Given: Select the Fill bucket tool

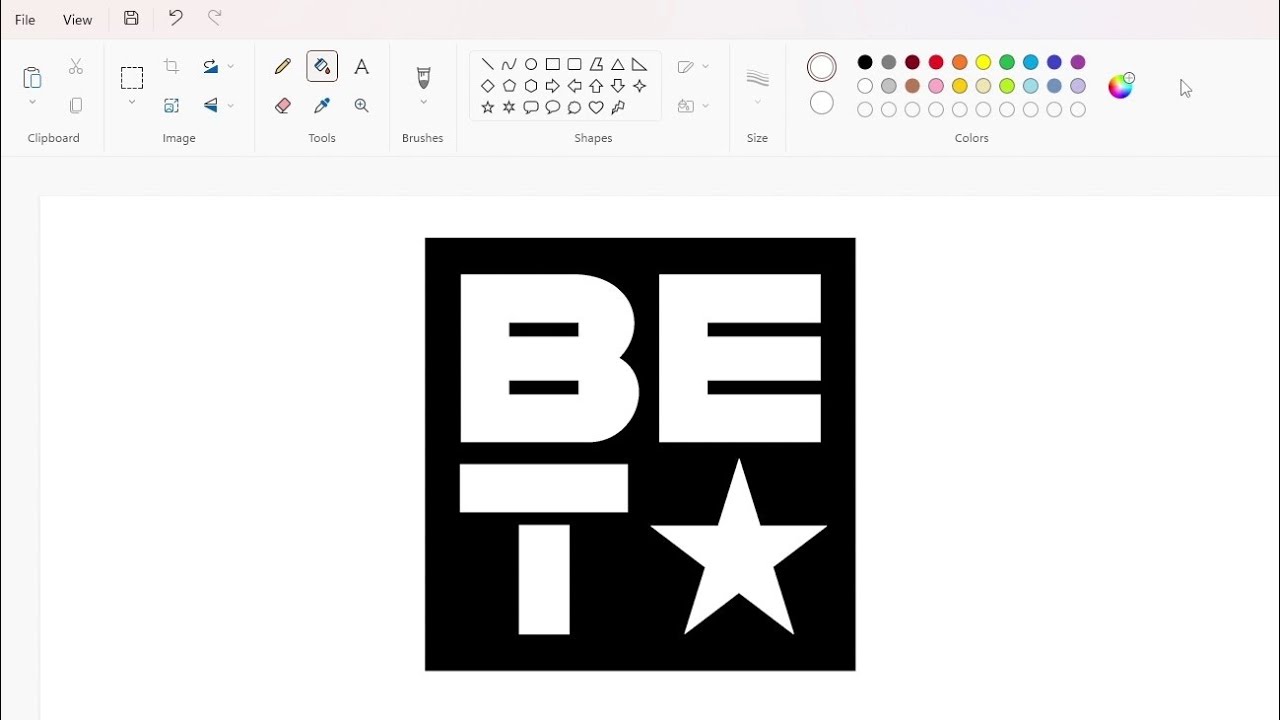Looking at the screenshot, I should 322,67.
